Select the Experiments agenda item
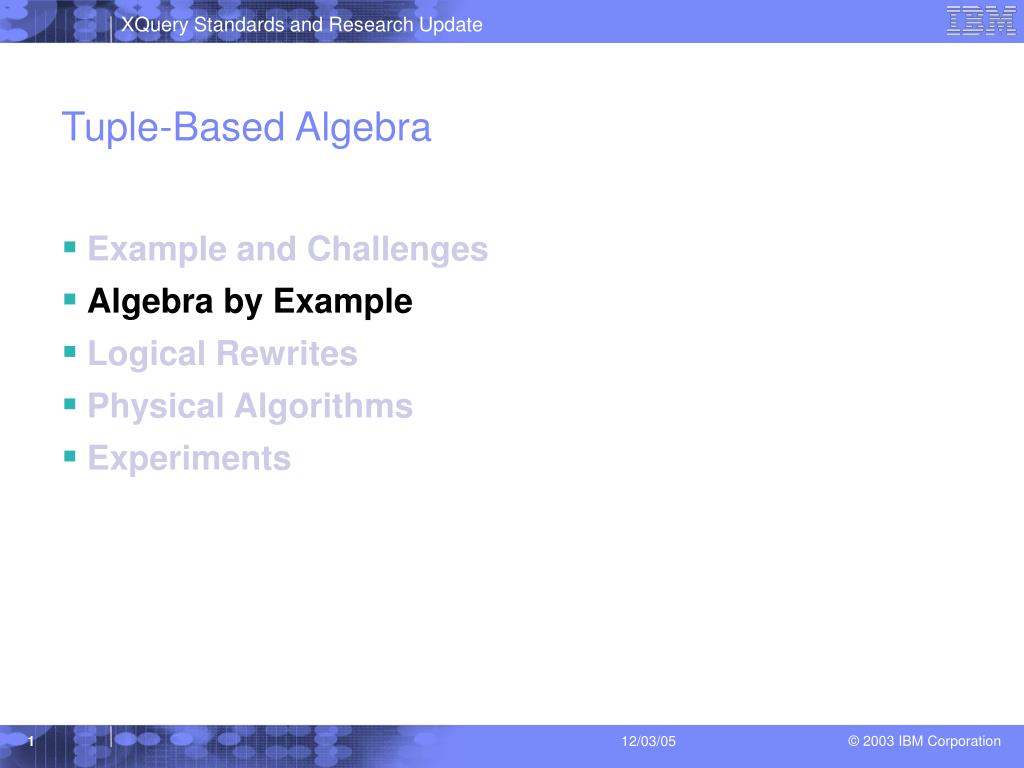Screen dimensions: 1024x768 tap(189, 458)
